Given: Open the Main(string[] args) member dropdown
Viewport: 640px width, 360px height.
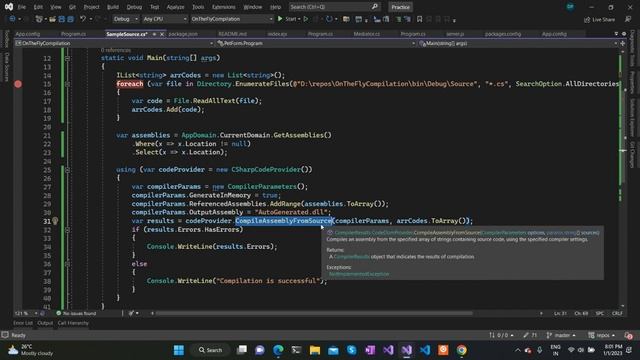Looking at the screenshot, I should [518, 43].
